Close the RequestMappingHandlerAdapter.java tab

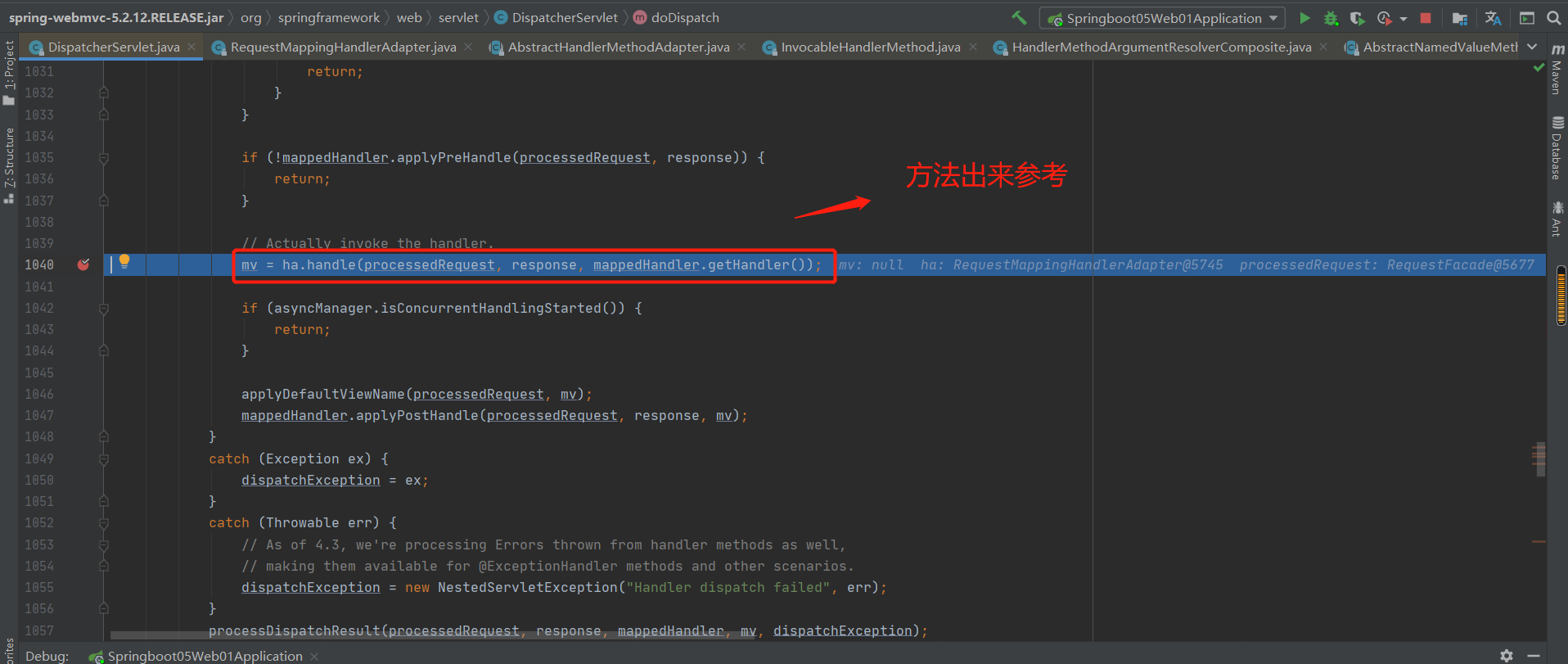tap(468, 47)
